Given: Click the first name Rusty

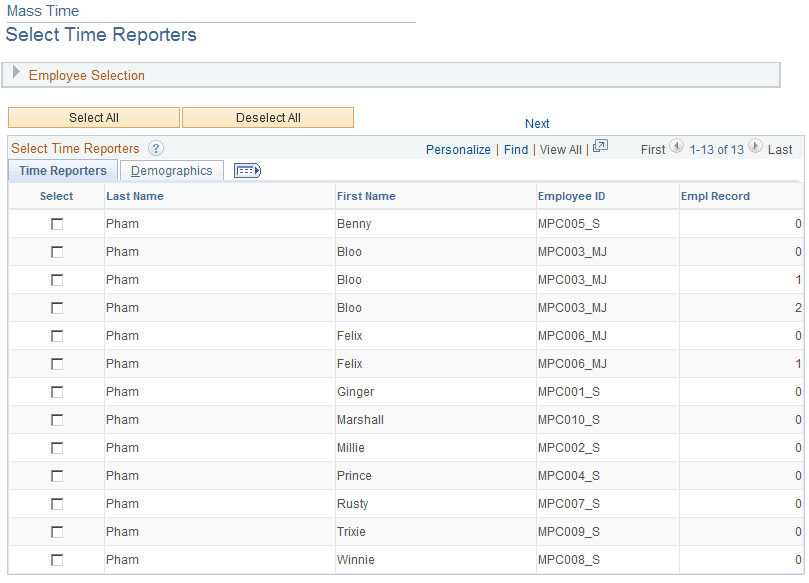Looking at the screenshot, I should 352,504.
